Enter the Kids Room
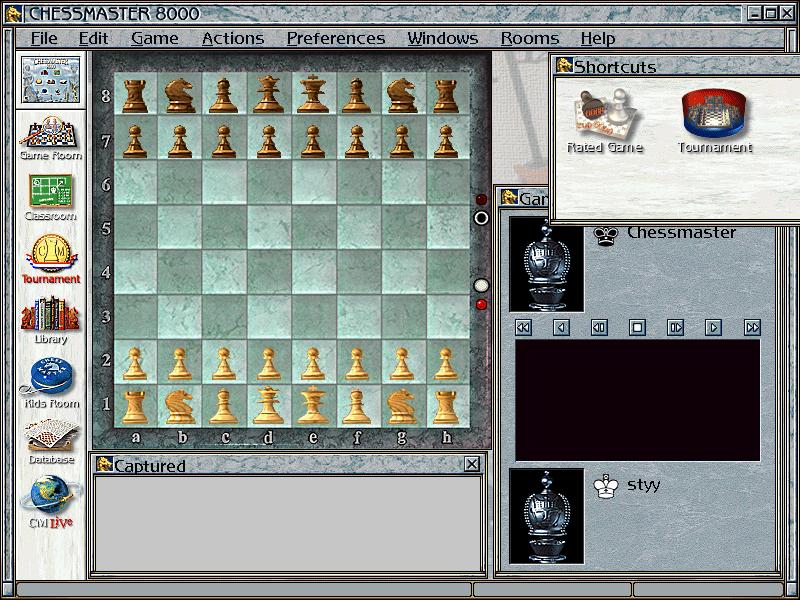This screenshot has height=600, width=800. (x=51, y=383)
